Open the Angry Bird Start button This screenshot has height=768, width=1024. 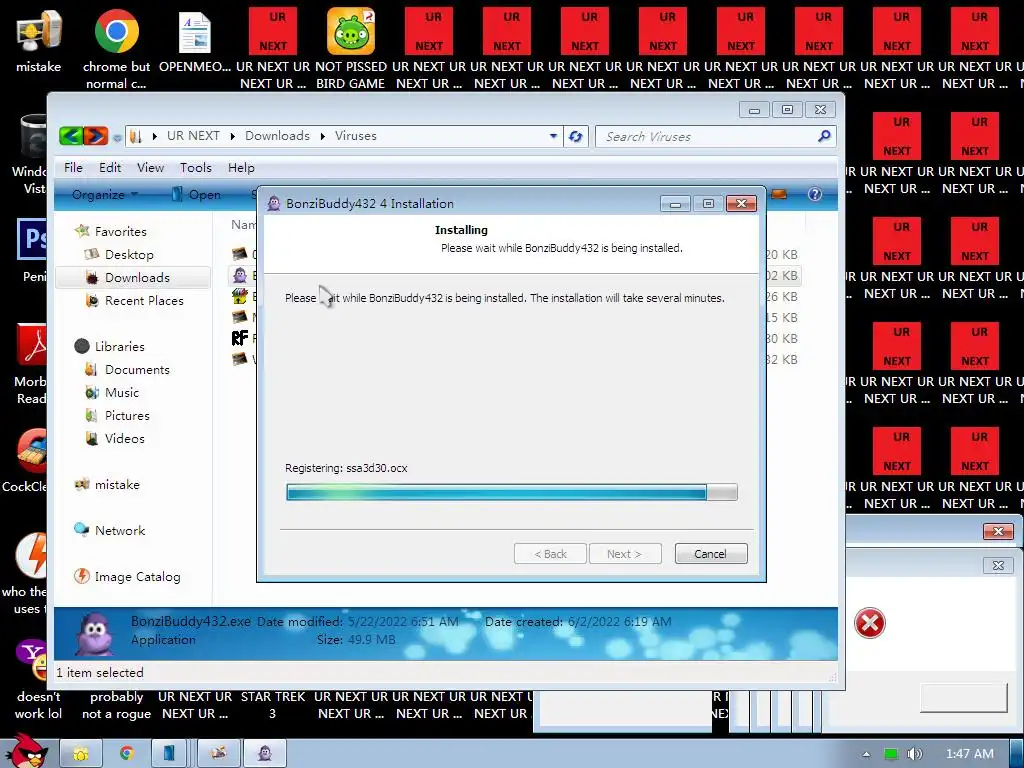(26, 751)
